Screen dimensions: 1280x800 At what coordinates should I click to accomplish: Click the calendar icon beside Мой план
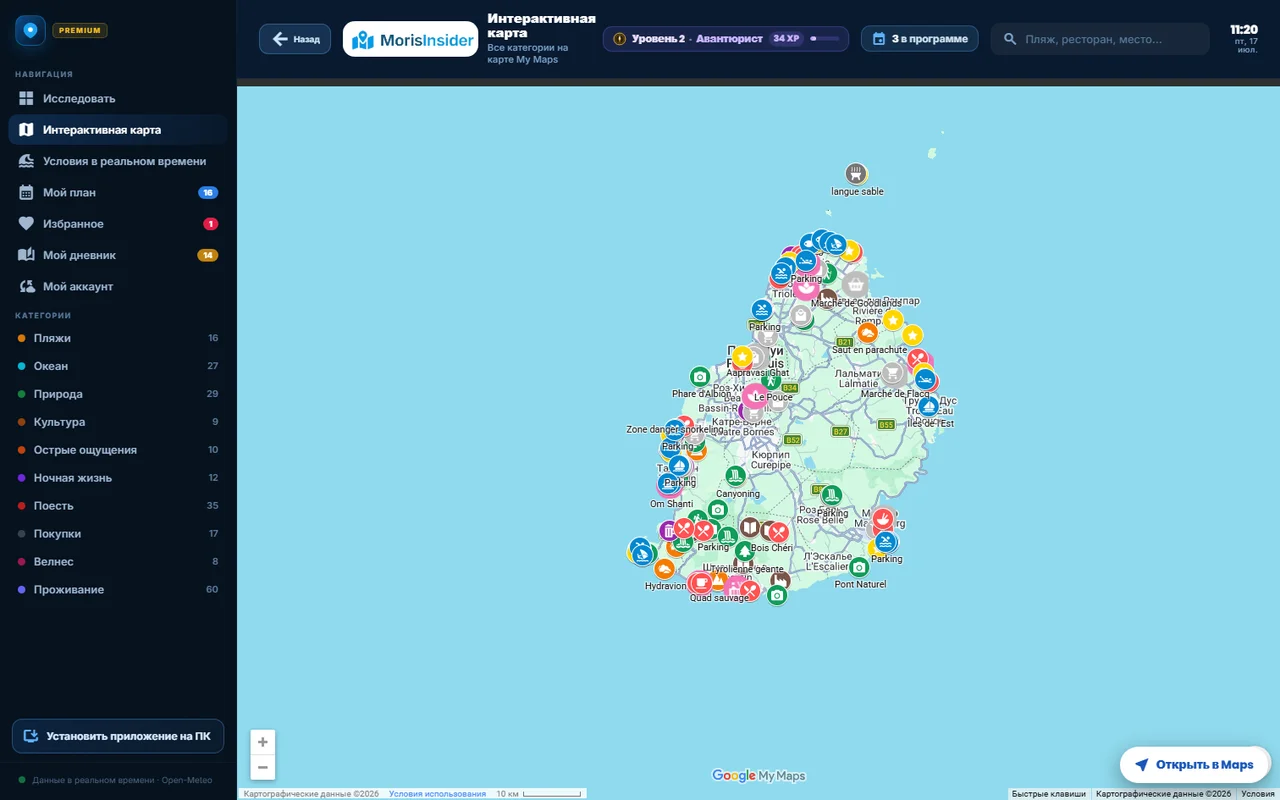click(27, 192)
